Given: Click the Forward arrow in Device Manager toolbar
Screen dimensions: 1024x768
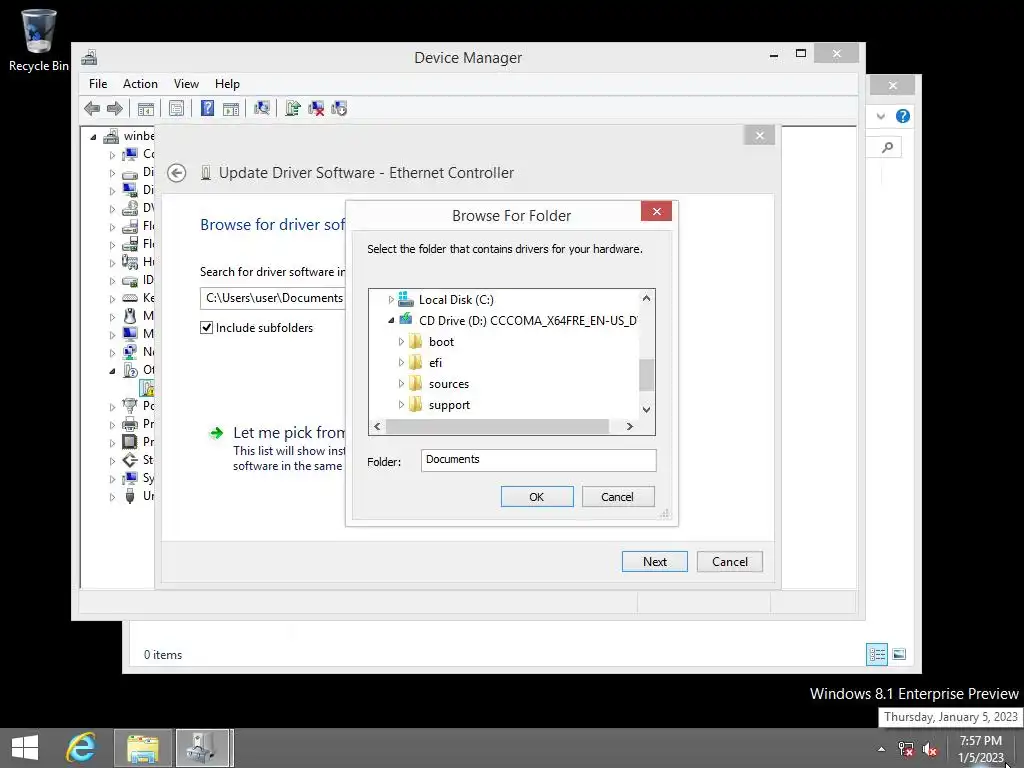Looking at the screenshot, I should pyautogui.click(x=114, y=108).
